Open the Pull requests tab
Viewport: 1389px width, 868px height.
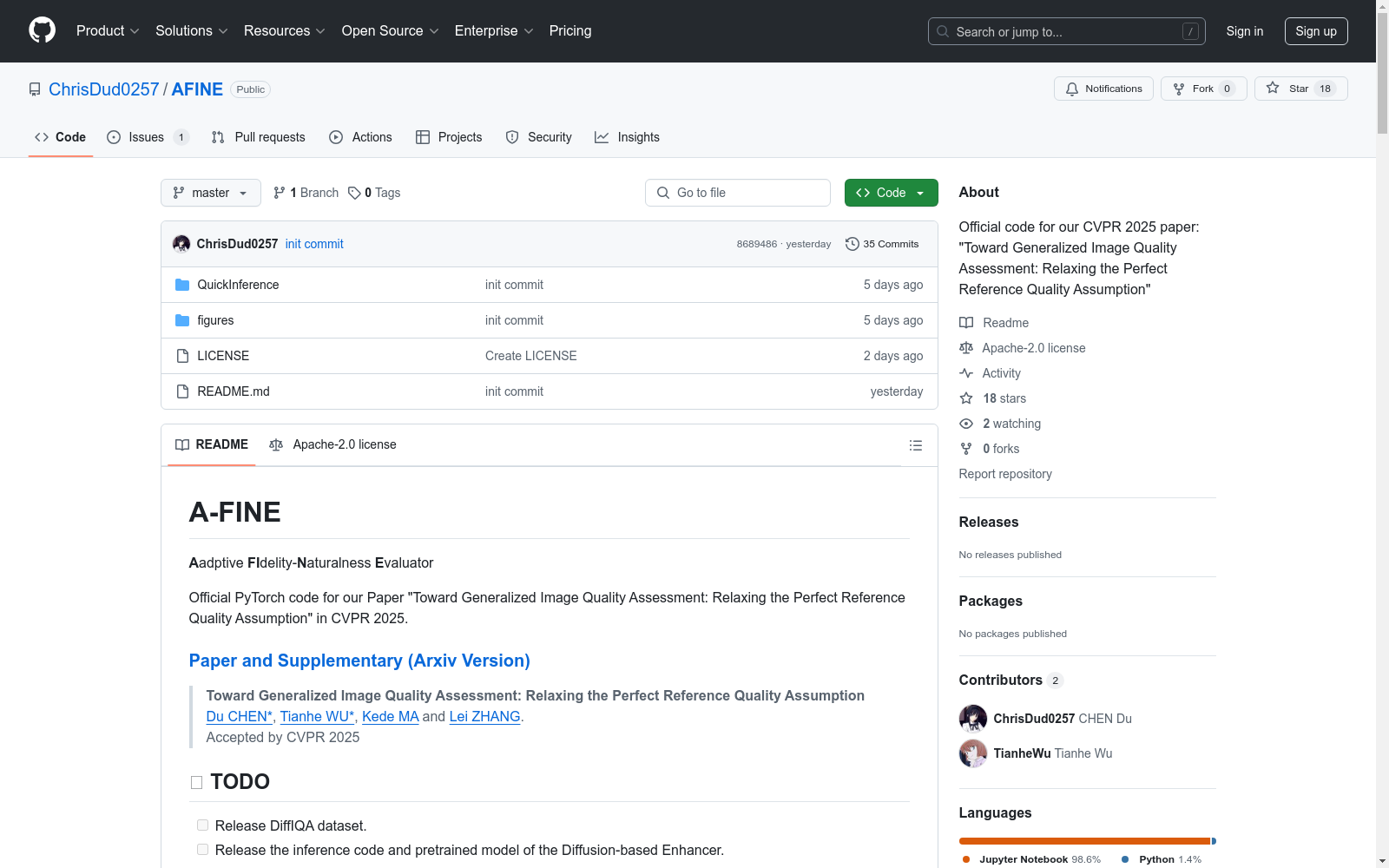point(259,137)
